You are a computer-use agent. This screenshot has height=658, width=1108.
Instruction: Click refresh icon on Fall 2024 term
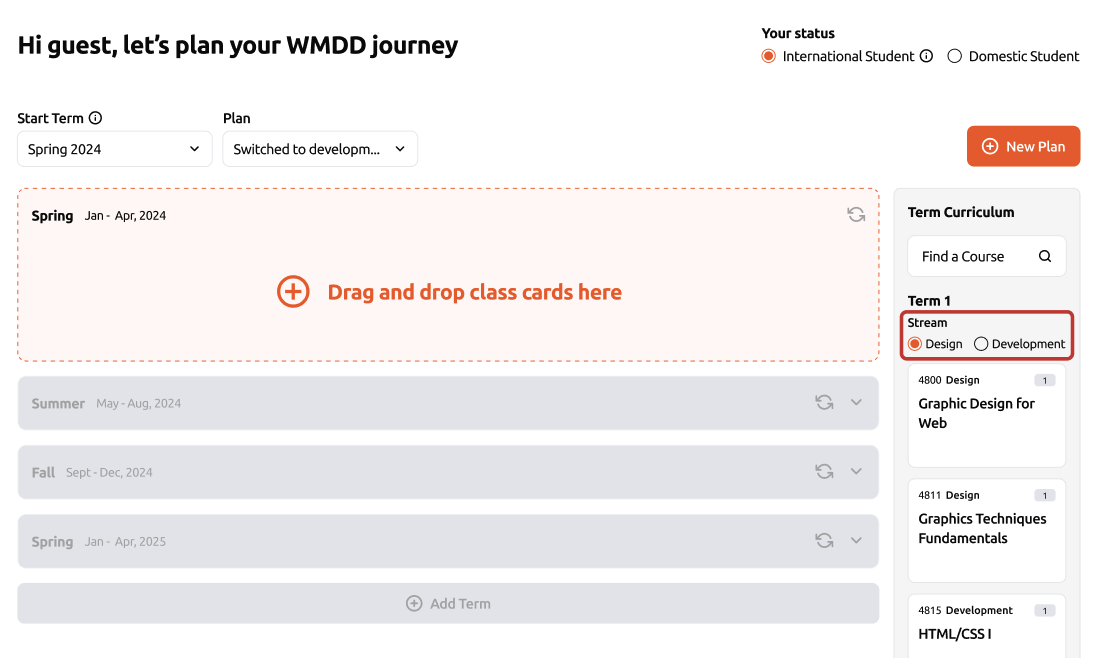pos(824,471)
